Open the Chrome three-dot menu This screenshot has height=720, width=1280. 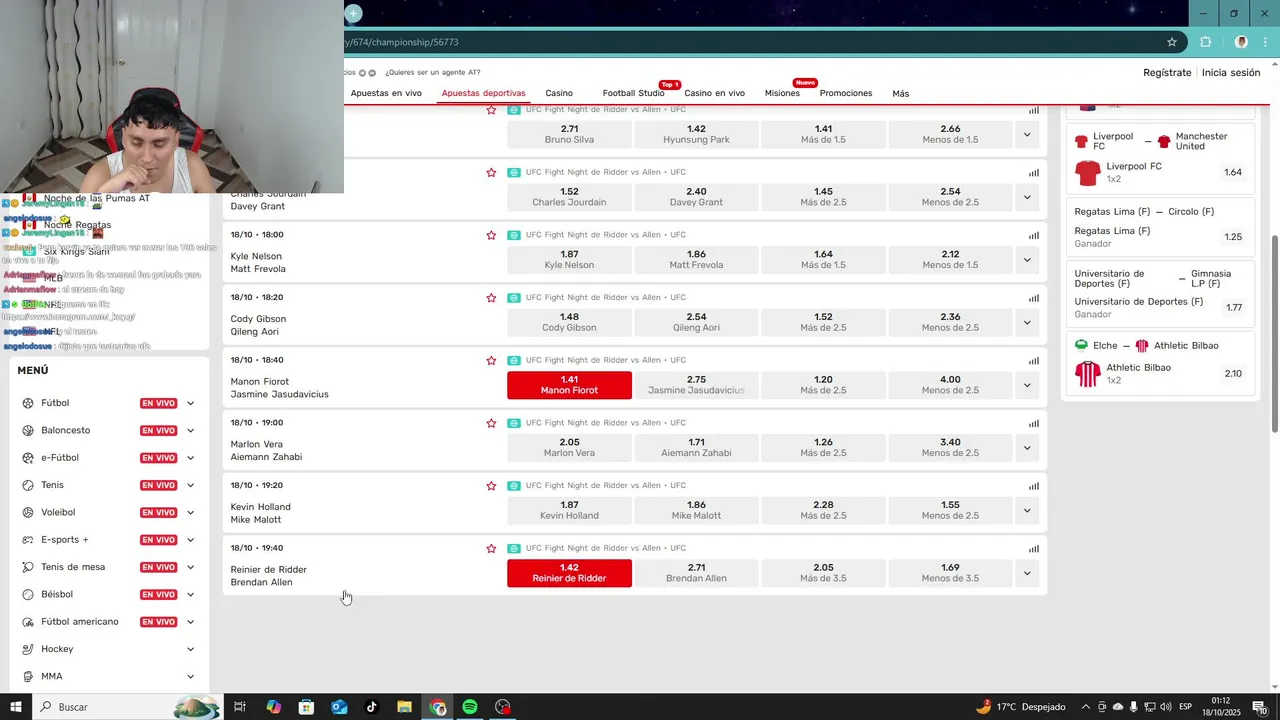(1265, 42)
